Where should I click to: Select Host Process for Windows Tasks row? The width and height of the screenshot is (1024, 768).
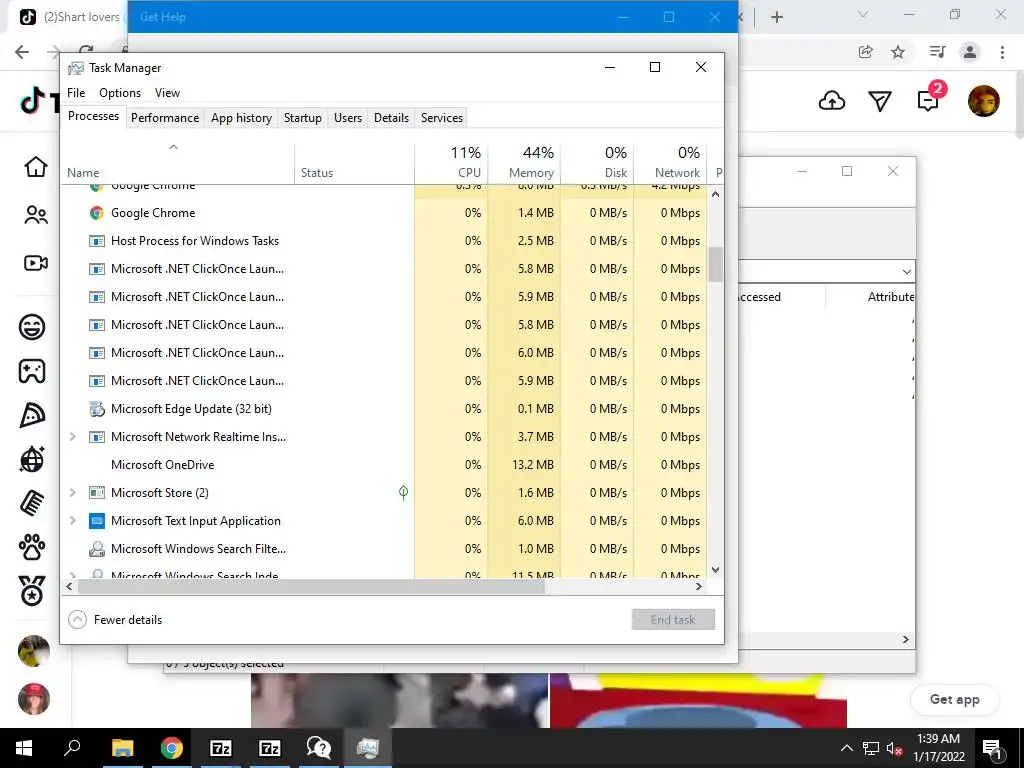click(385, 240)
